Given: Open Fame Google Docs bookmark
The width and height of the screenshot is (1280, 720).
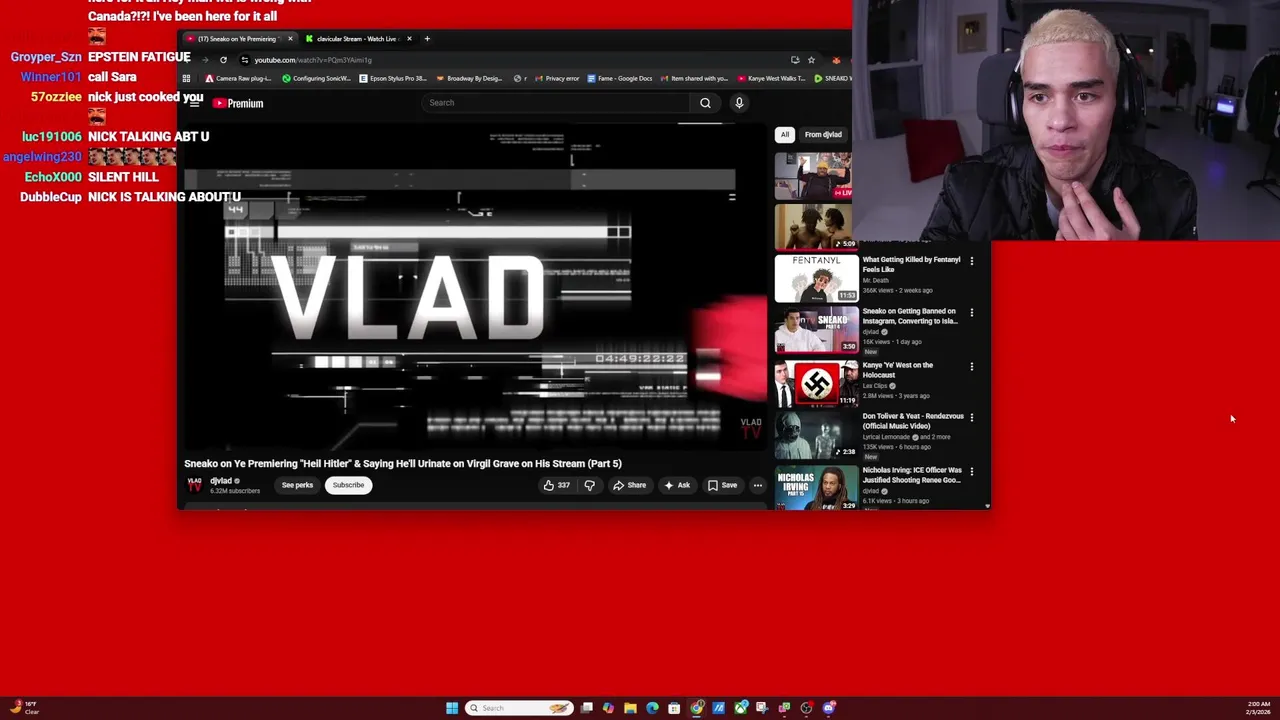Looking at the screenshot, I should [x=620, y=78].
